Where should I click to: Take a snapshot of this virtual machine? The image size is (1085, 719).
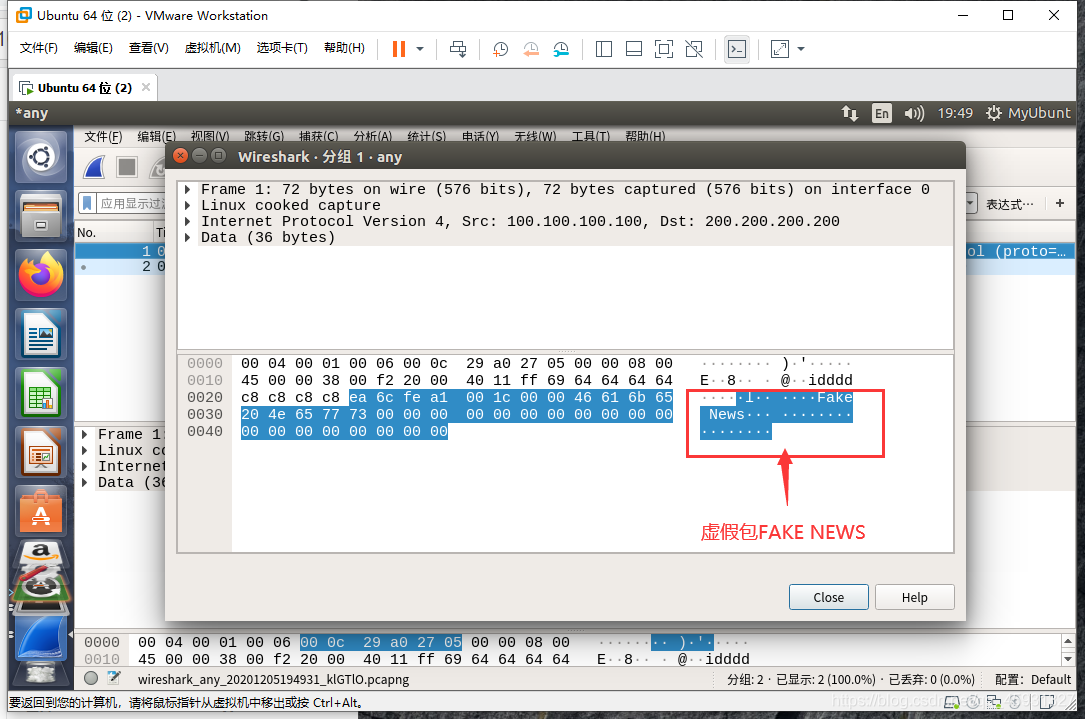tap(500, 49)
